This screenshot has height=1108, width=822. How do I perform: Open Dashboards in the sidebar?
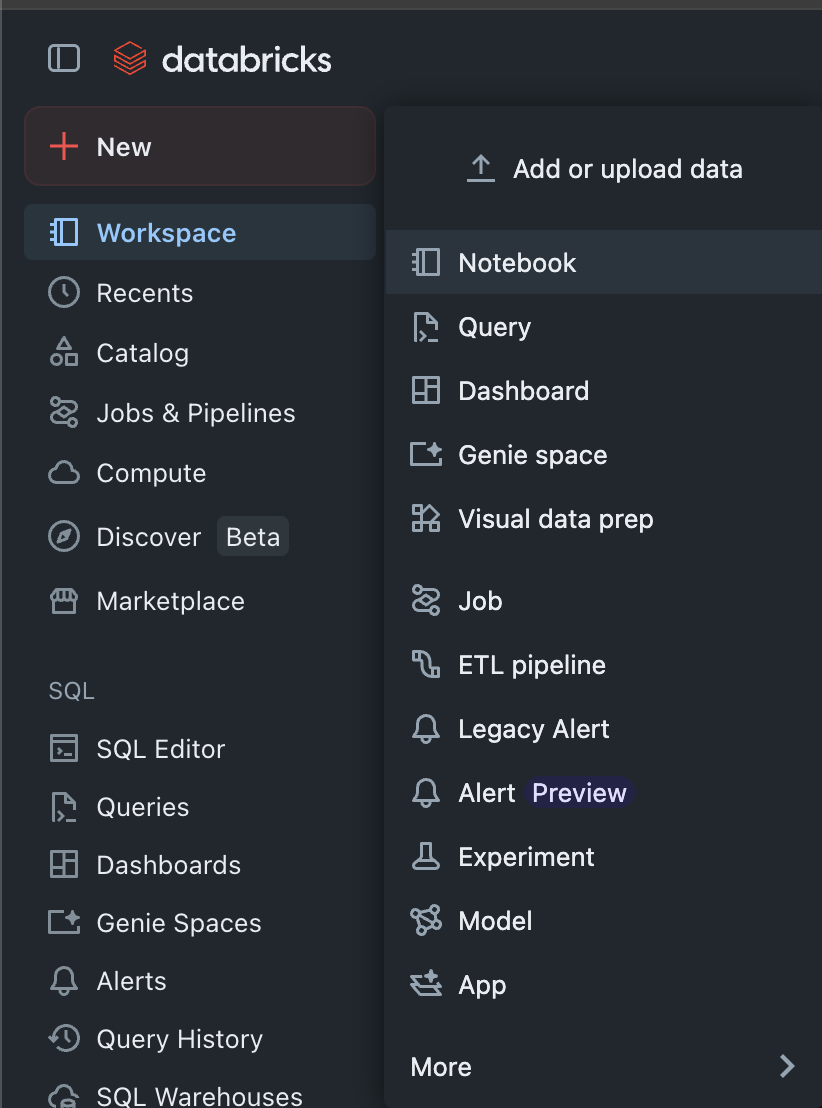coord(200,865)
